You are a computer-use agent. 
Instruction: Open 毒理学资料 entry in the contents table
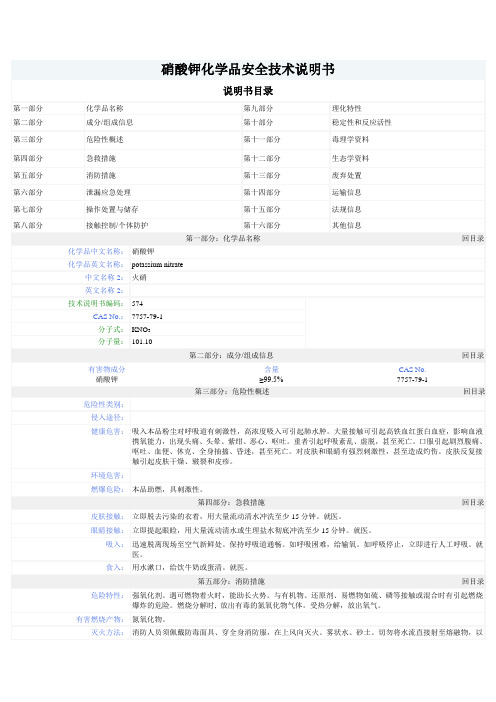351,139
